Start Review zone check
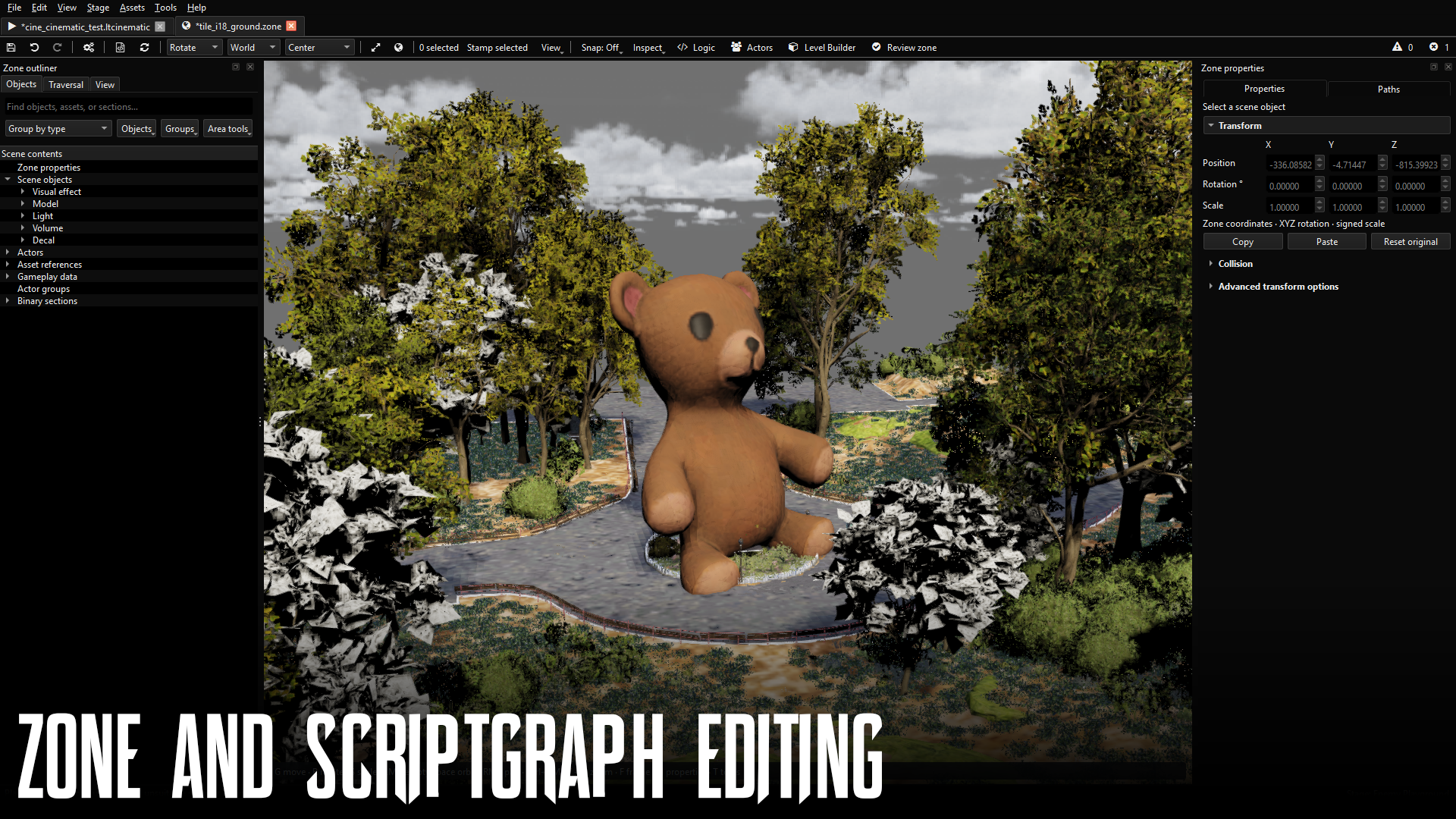Image resolution: width=1456 pixels, height=819 pixels. 904,47
